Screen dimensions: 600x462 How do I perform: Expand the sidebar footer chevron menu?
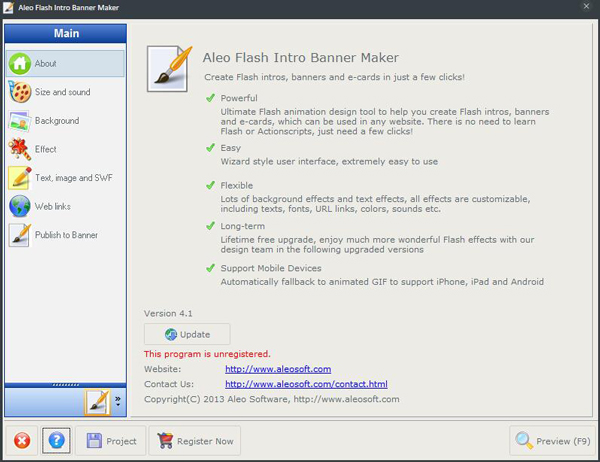click(118, 402)
